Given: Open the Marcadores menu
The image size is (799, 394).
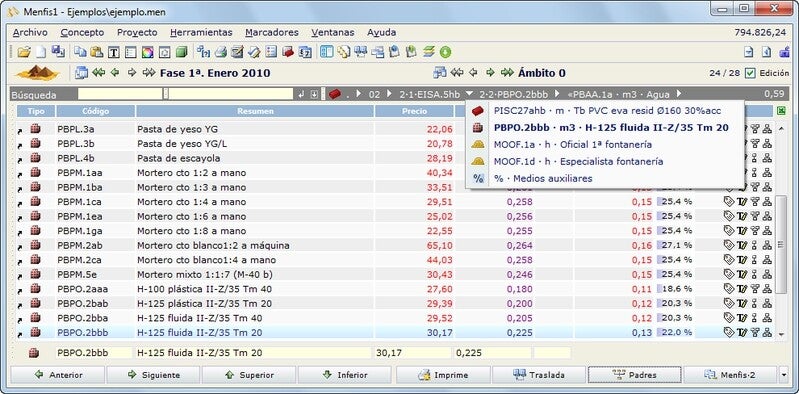Looking at the screenshot, I should point(272,32).
